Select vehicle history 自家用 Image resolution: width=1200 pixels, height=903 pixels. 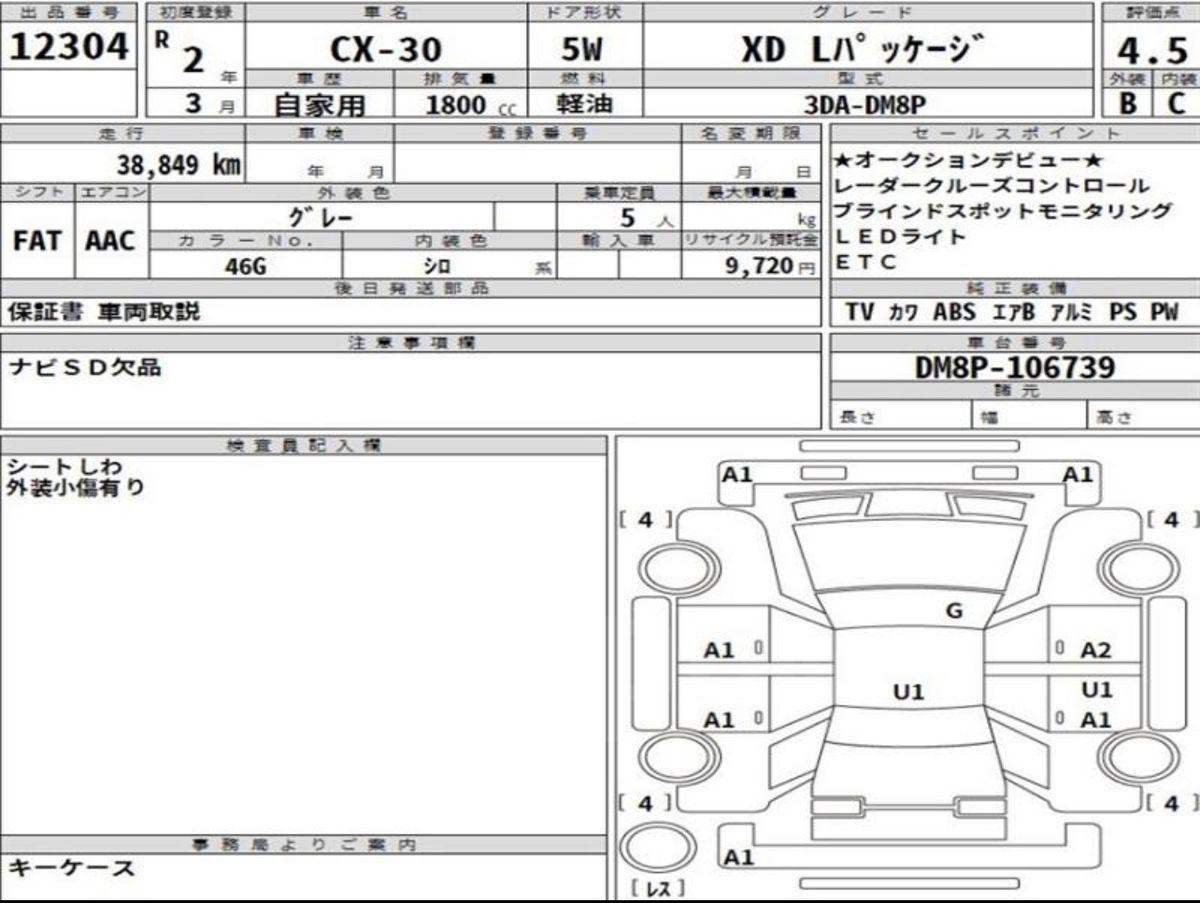[x=320, y=104]
